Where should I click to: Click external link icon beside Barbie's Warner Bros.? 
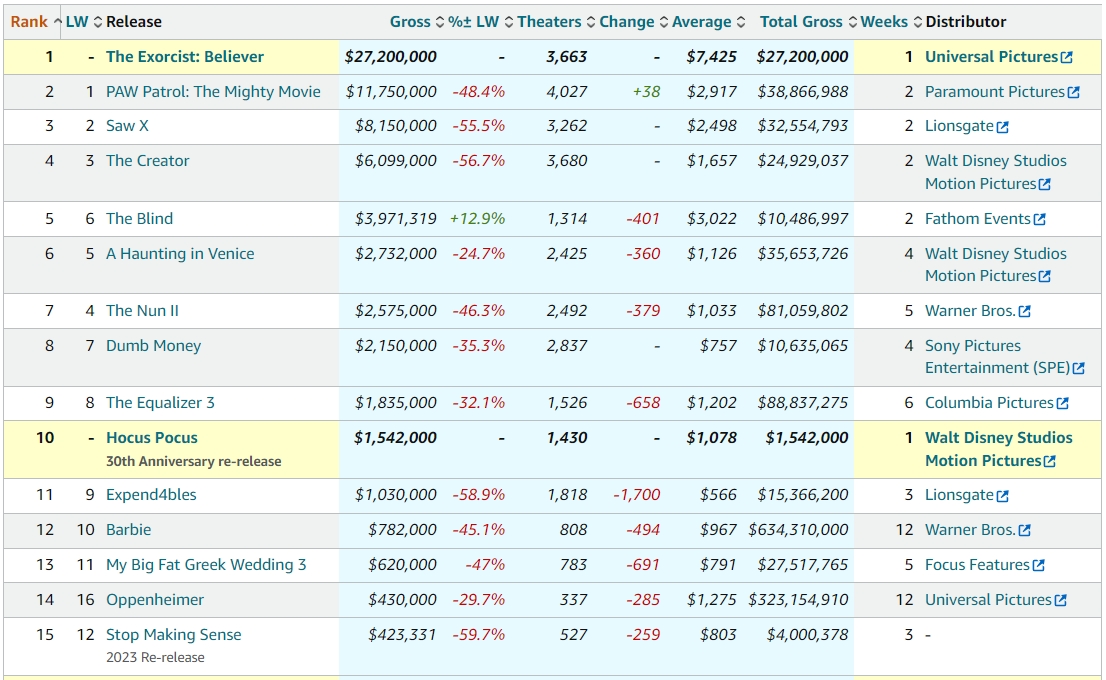point(1024,530)
